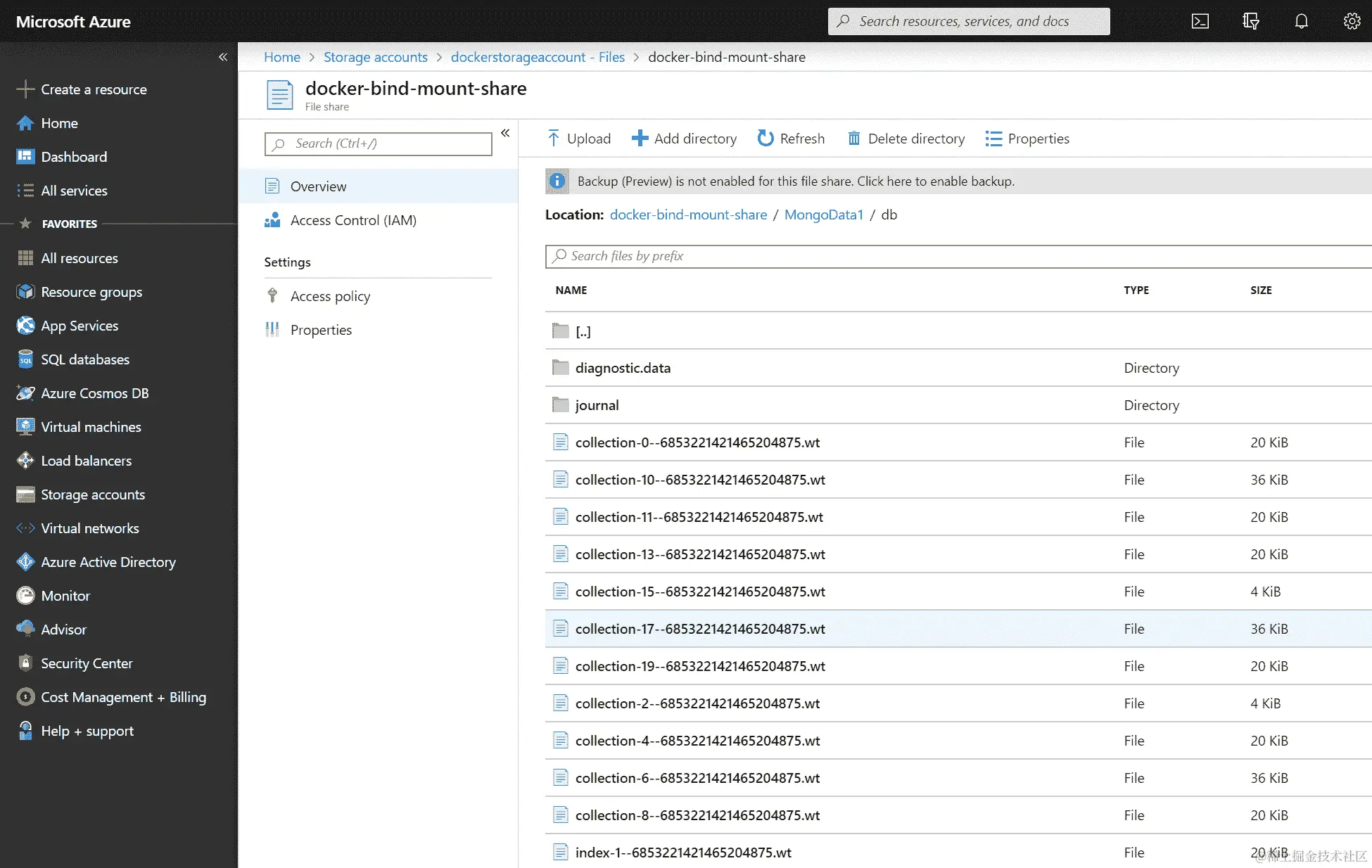Collapse the file share resource menu
This screenshot has width=1372, height=868.
[505, 133]
